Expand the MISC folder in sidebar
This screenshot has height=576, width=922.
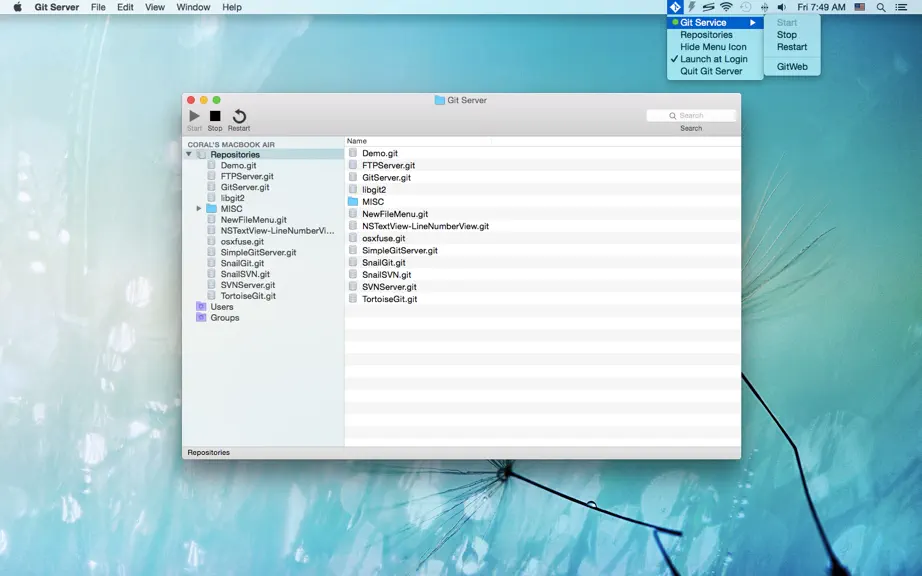[199, 209]
